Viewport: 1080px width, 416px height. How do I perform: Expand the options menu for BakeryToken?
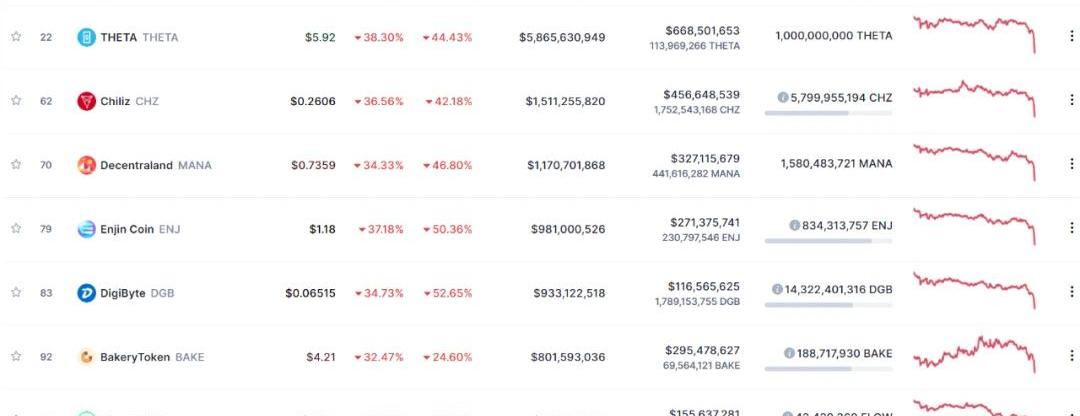point(1071,355)
